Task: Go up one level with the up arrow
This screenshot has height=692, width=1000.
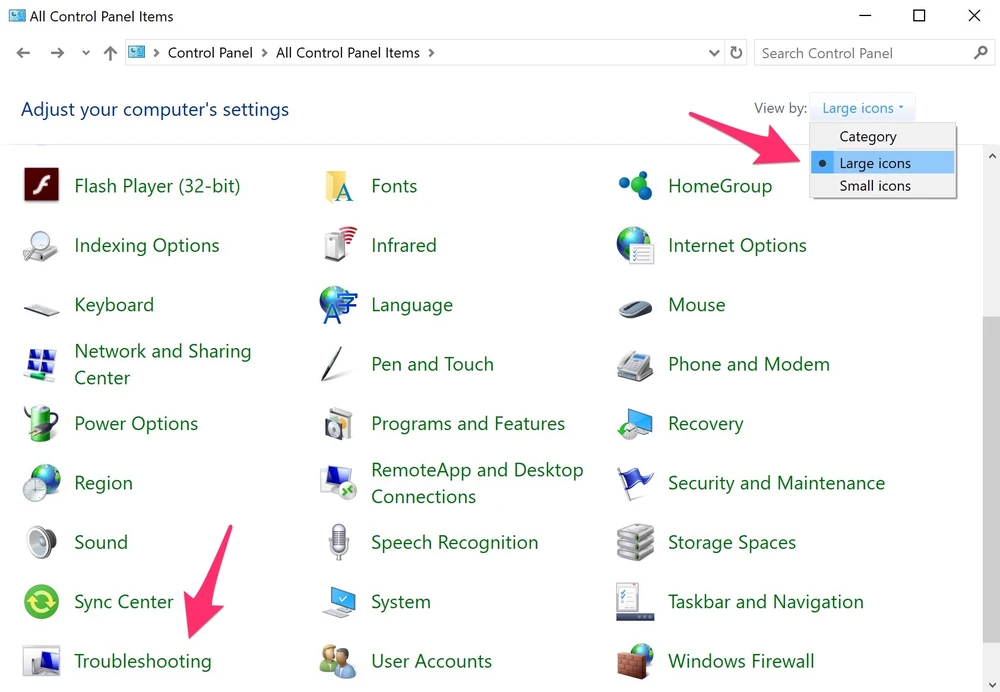Action: pyautogui.click(x=110, y=53)
